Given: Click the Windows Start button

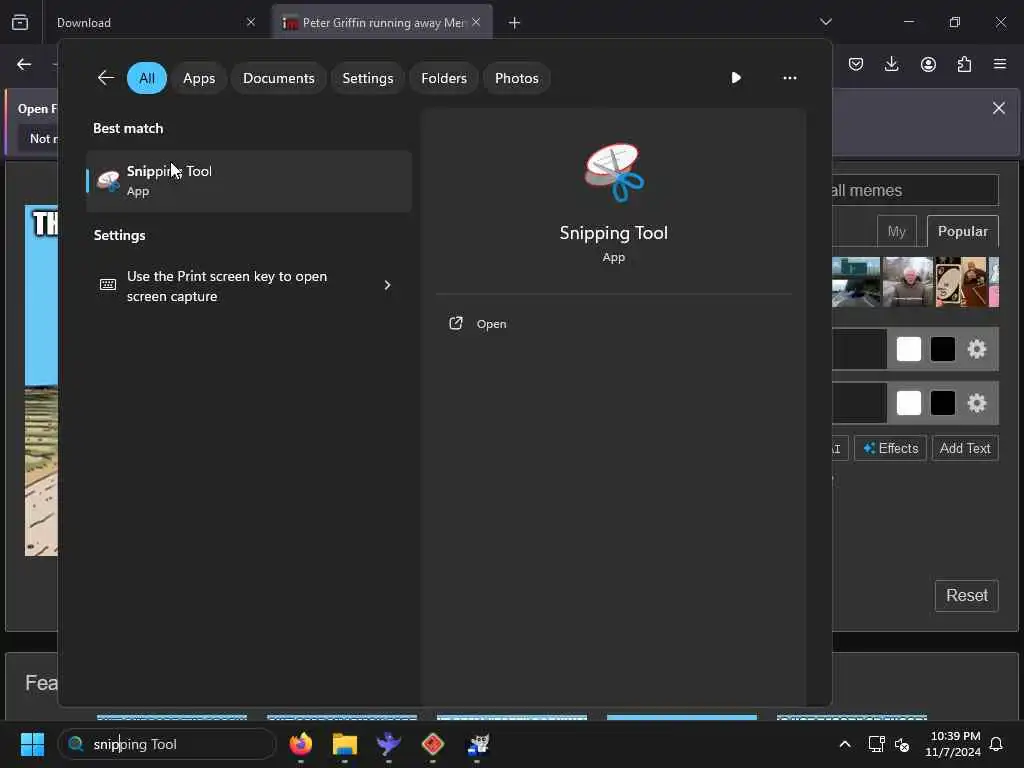Looking at the screenshot, I should point(32,744).
